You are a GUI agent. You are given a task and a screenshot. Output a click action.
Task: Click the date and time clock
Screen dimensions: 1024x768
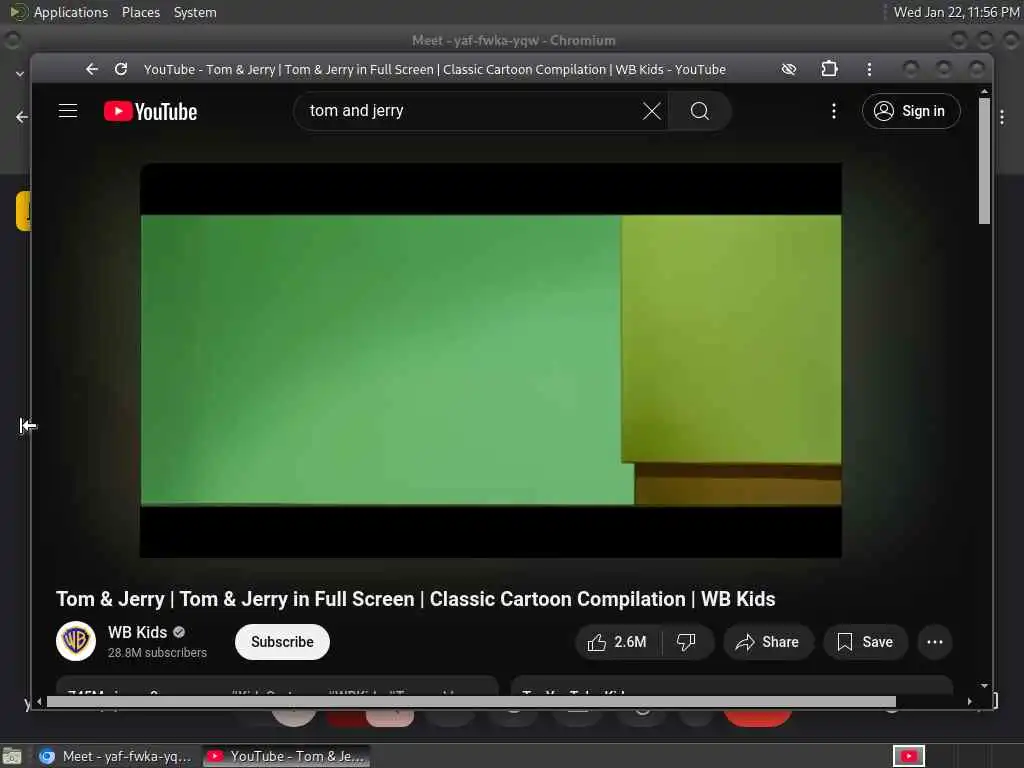[956, 12]
